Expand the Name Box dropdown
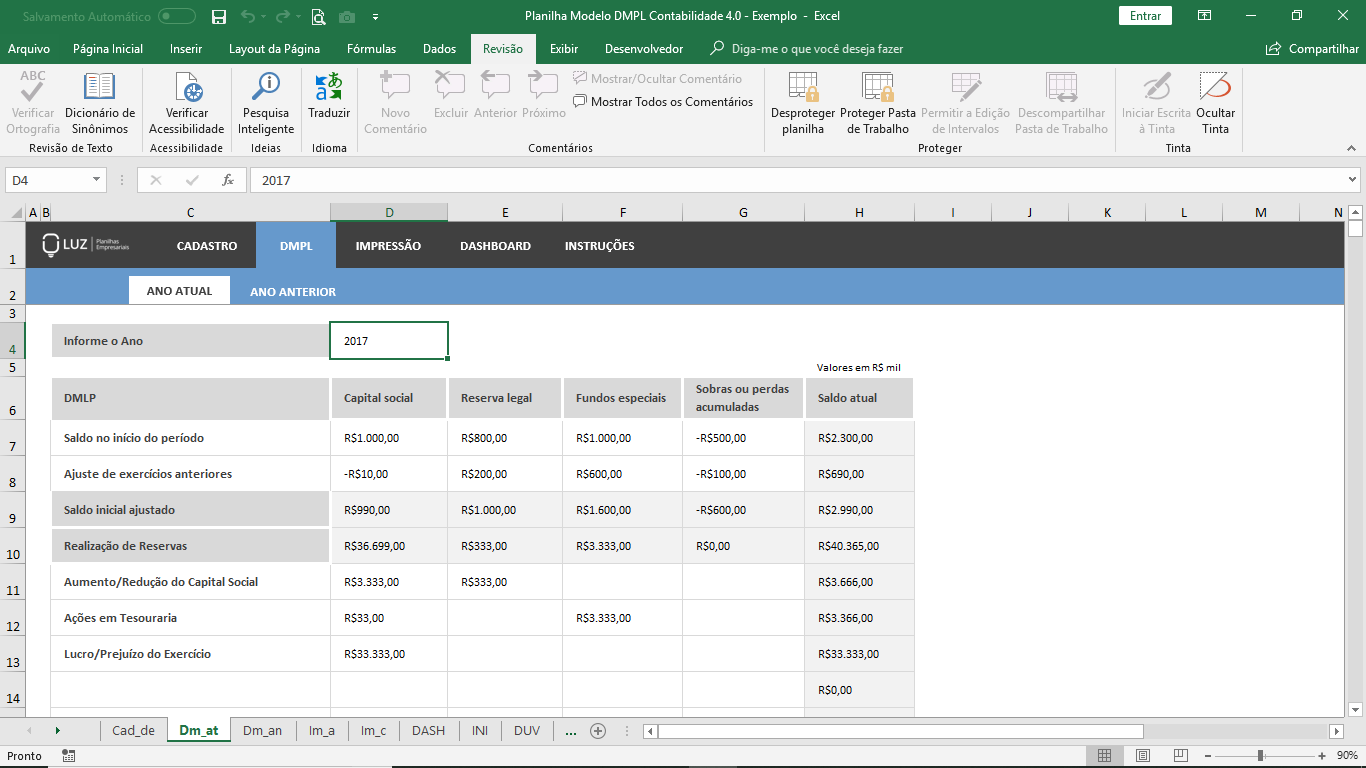Screen dimensions: 1366x768 [x=97, y=180]
